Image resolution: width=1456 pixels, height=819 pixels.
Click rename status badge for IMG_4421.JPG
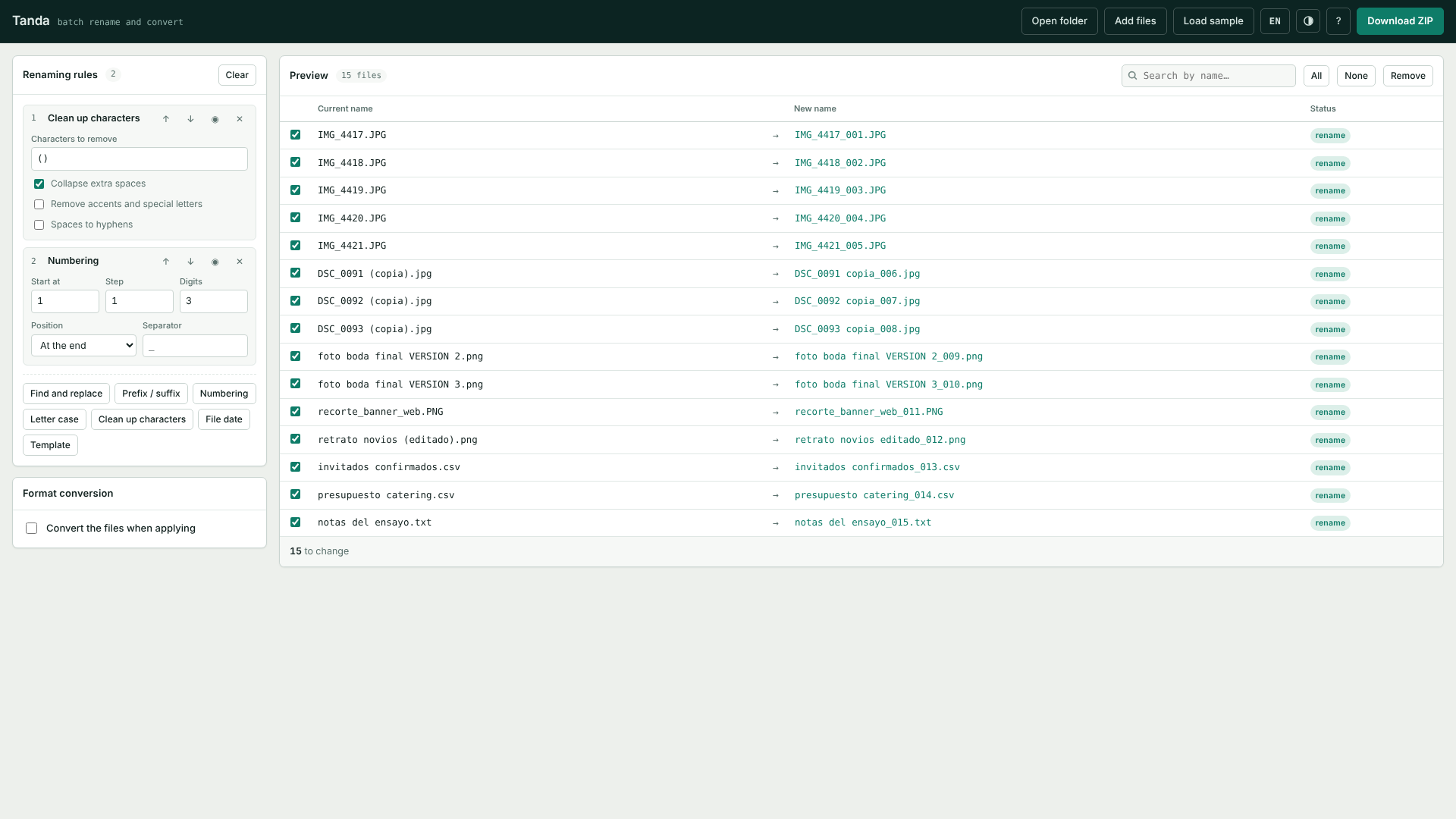coord(1330,246)
